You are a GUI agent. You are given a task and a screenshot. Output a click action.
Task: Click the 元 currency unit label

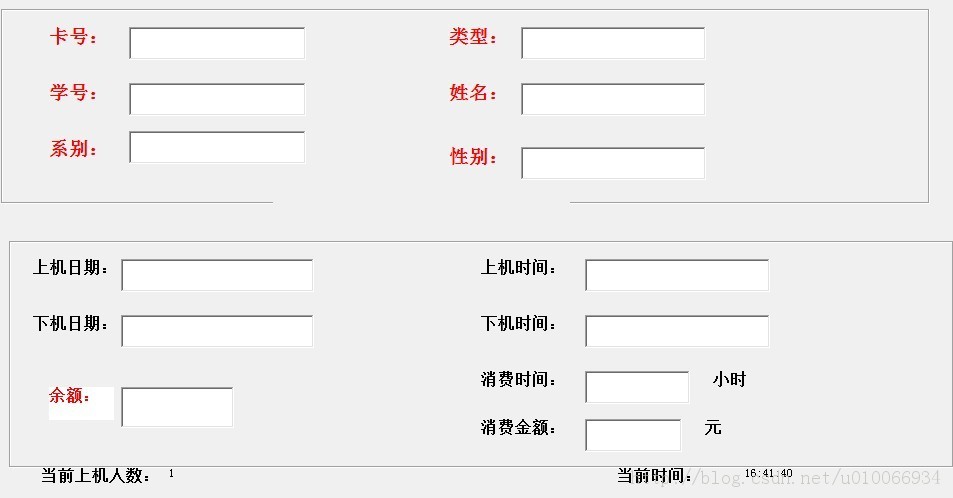point(713,427)
